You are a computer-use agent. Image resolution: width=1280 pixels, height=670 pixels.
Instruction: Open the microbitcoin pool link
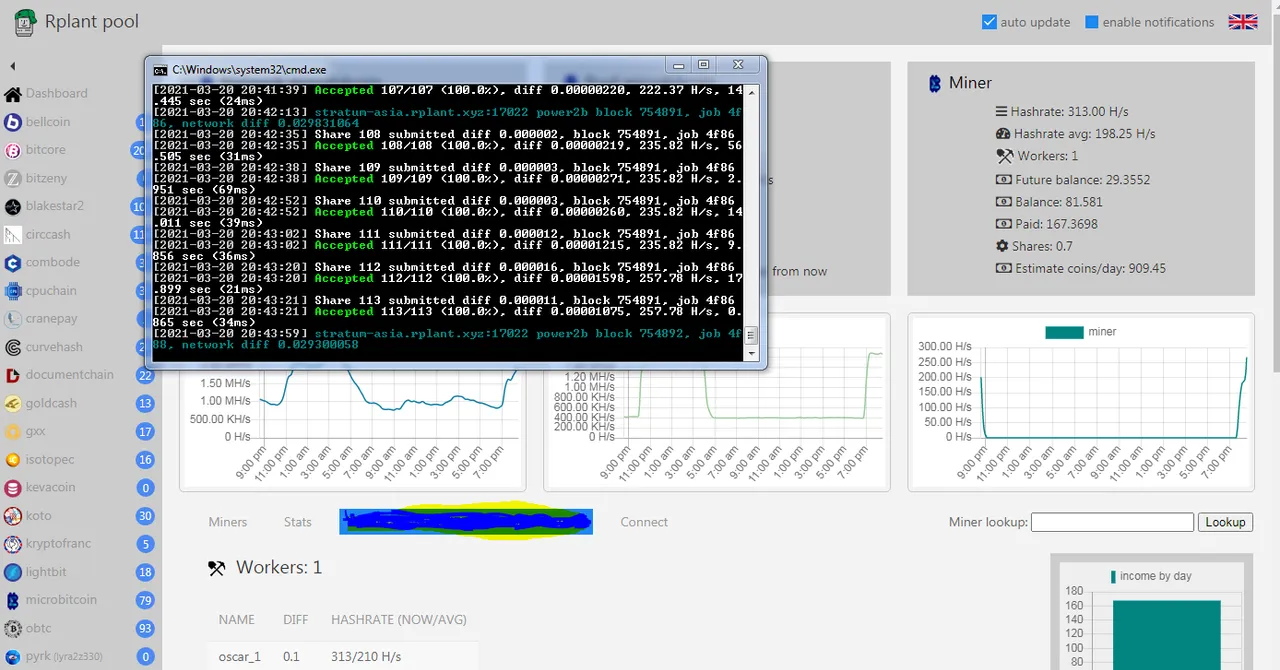tap(62, 600)
